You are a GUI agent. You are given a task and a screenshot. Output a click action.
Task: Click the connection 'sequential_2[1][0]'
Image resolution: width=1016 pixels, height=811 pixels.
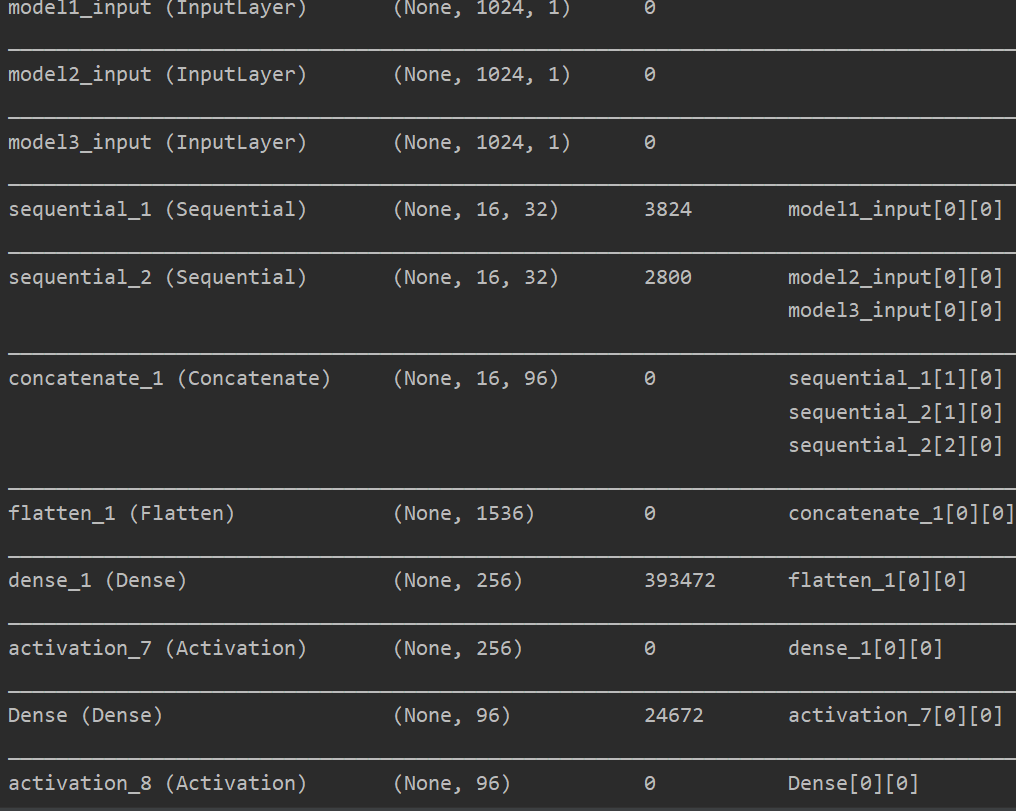point(895,412)
